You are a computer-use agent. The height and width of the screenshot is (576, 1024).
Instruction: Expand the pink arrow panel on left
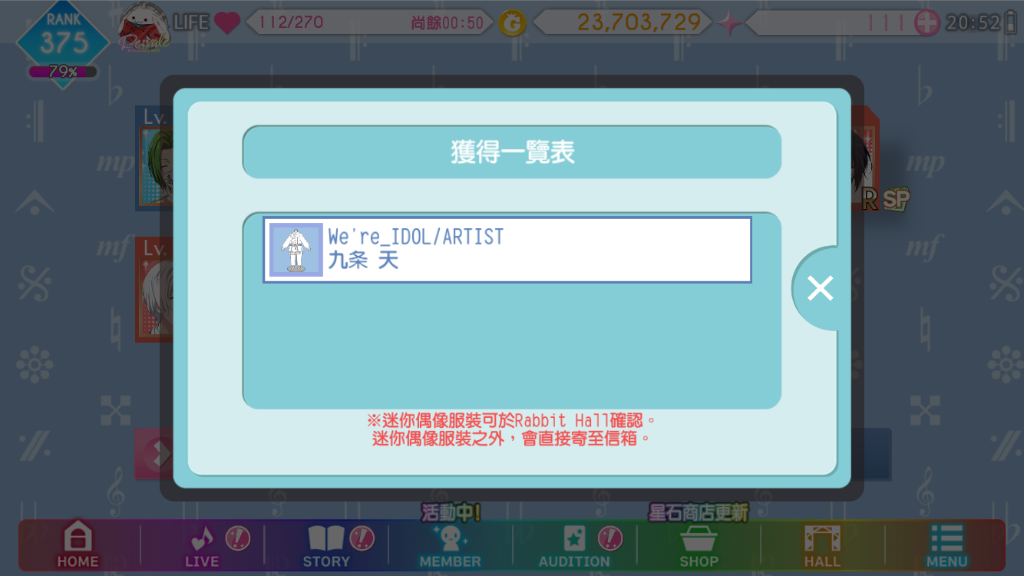155,454
